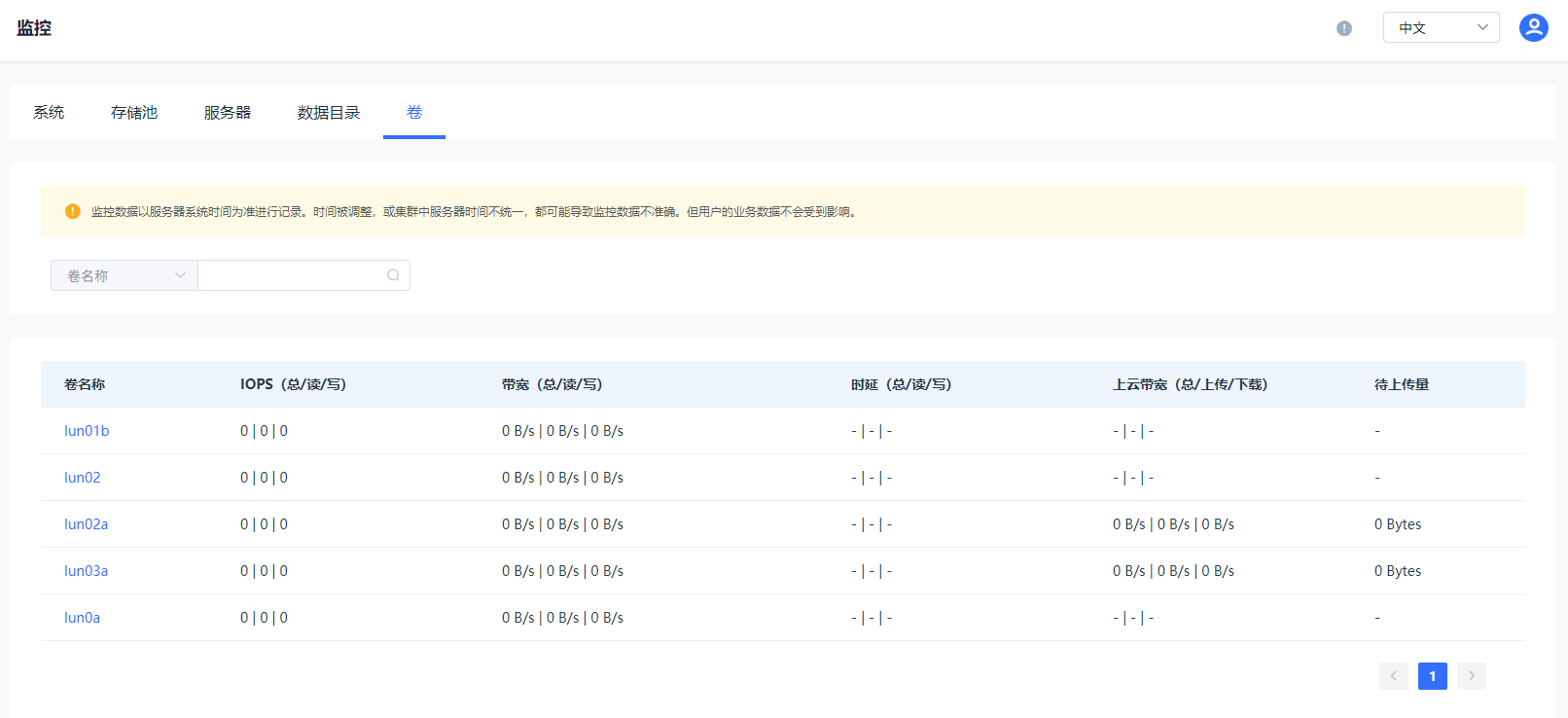1568x718 pixels.
Task: Click the search magnifier icon
Action: coord(393,275)
